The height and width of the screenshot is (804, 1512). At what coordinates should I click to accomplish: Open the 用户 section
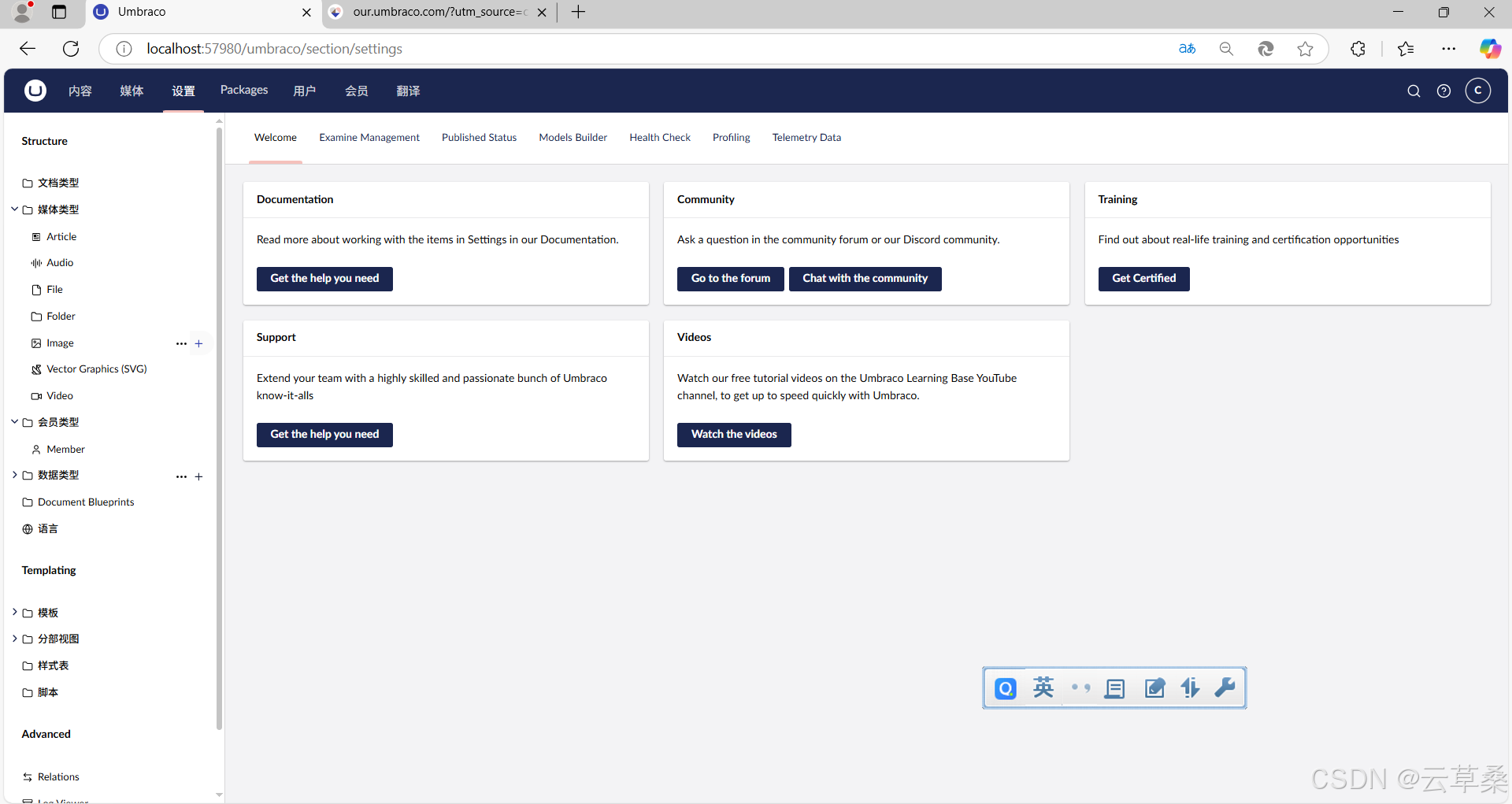point(305,91)
